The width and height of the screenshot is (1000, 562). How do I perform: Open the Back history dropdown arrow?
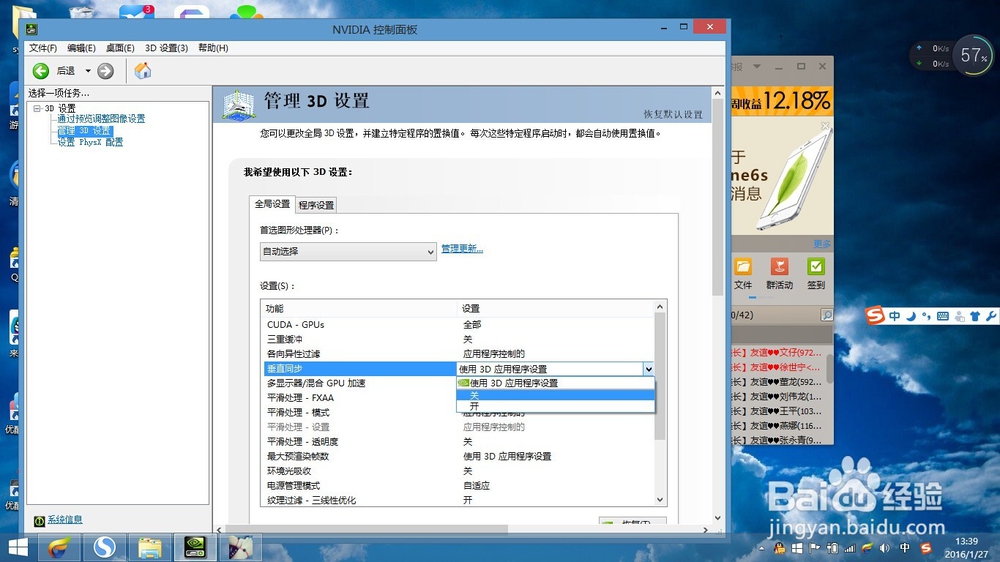pyautogui.click(x=88, y=71)
